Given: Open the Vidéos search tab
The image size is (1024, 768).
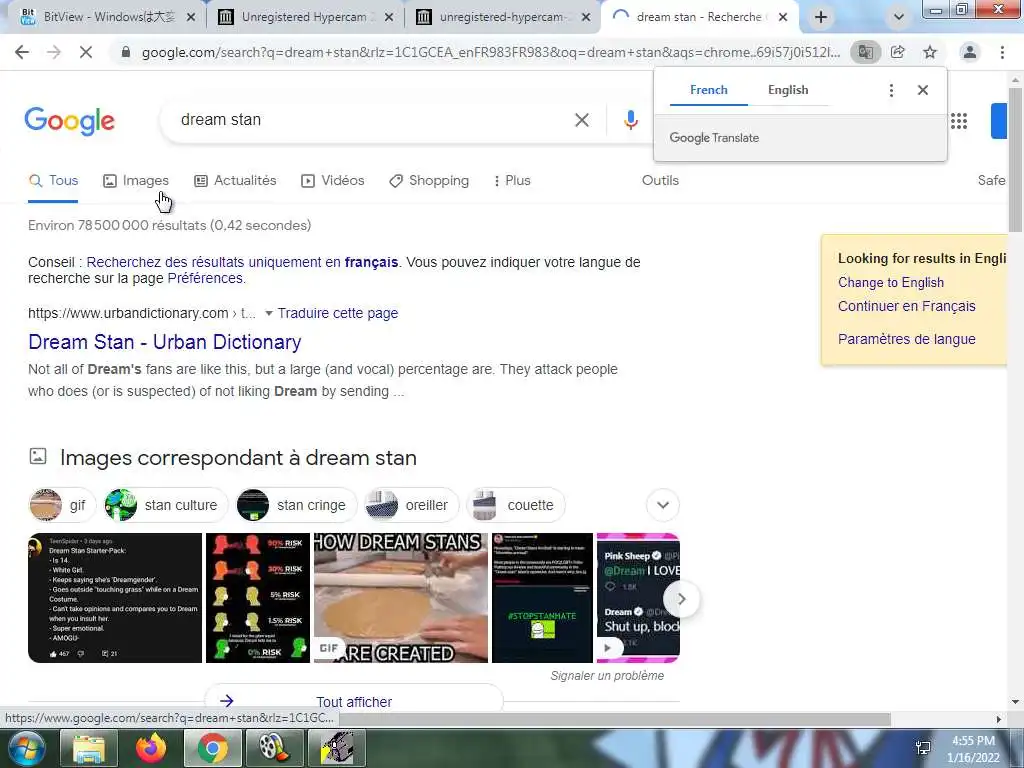Looking at the screenshot, I should point(332,181).
